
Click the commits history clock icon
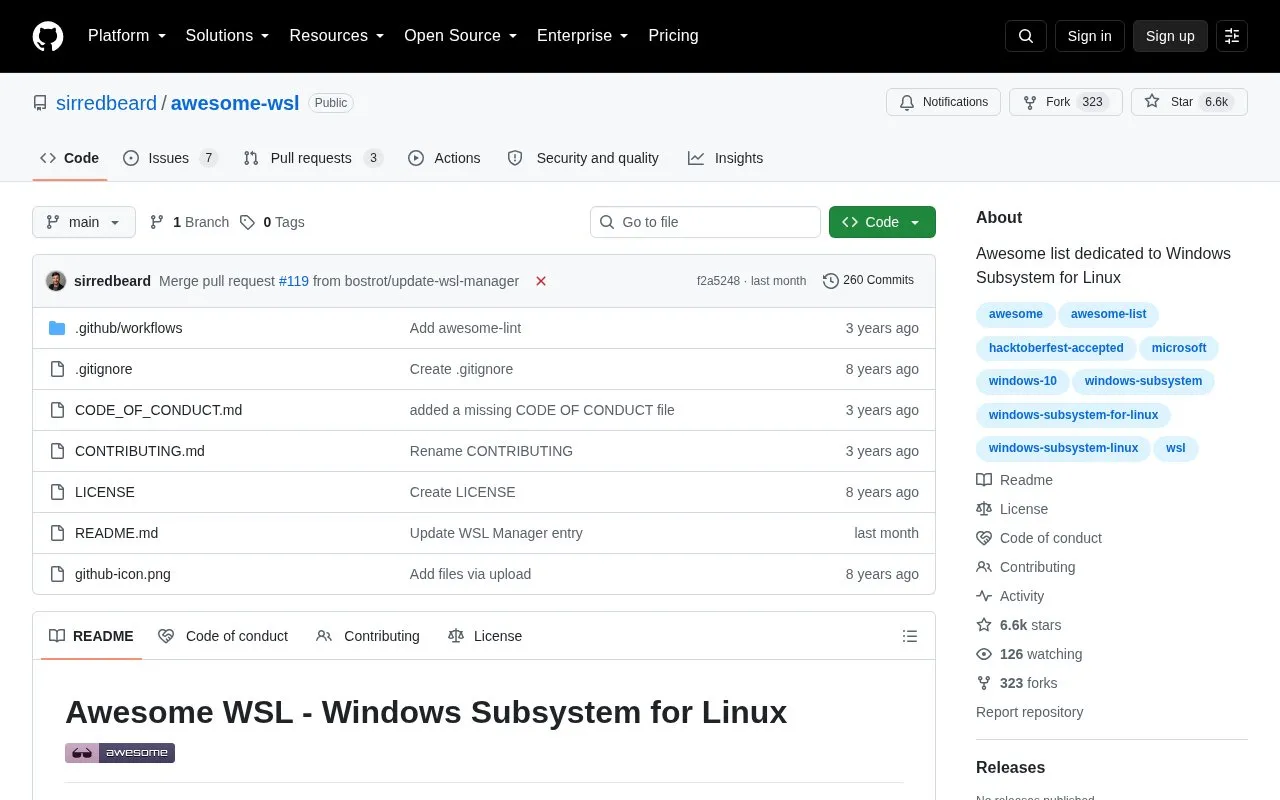click(x=831, y=281)
